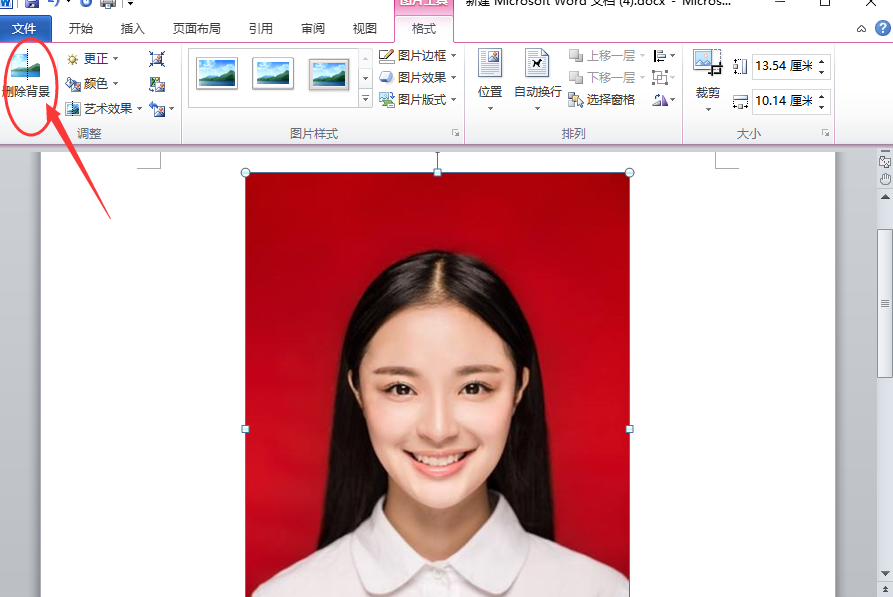The image size is (893, 597).
Task: Open Word Help with the question mark icon
Action: 883,28
